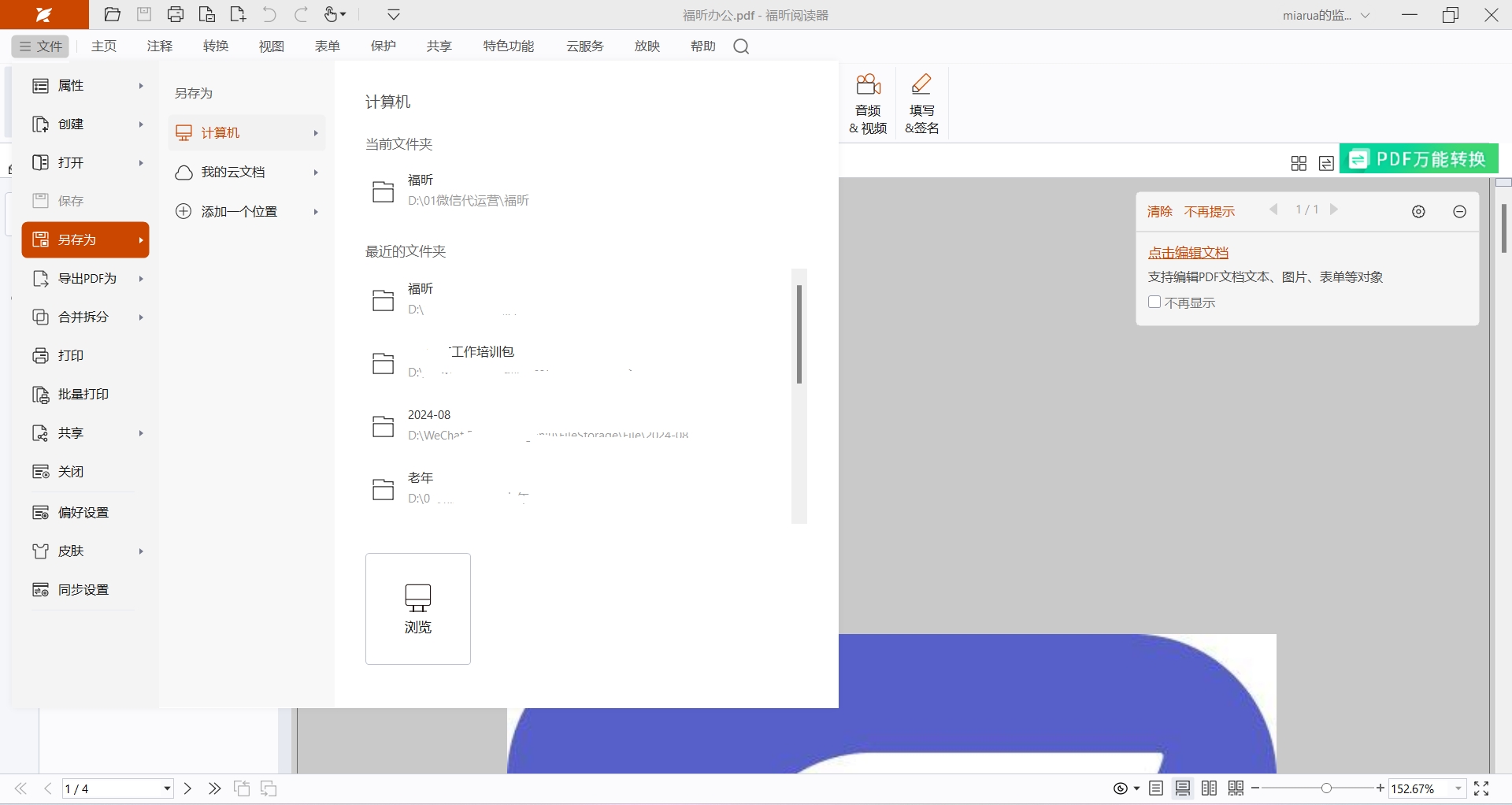This screenshot has width=1512, height=805.
Task: Switch to the 特色功能 tab
Action: tap(509, 46)
